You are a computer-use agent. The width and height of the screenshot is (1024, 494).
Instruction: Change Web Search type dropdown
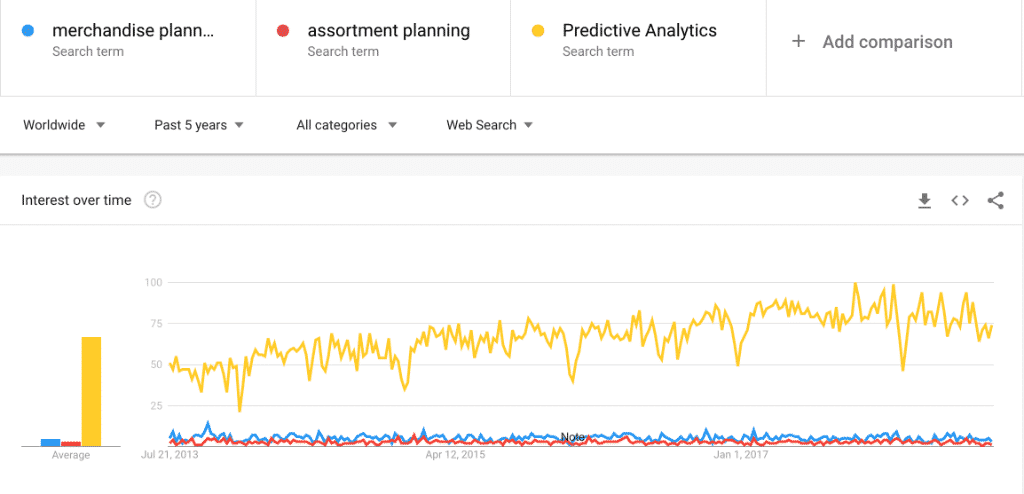(489, 125)
